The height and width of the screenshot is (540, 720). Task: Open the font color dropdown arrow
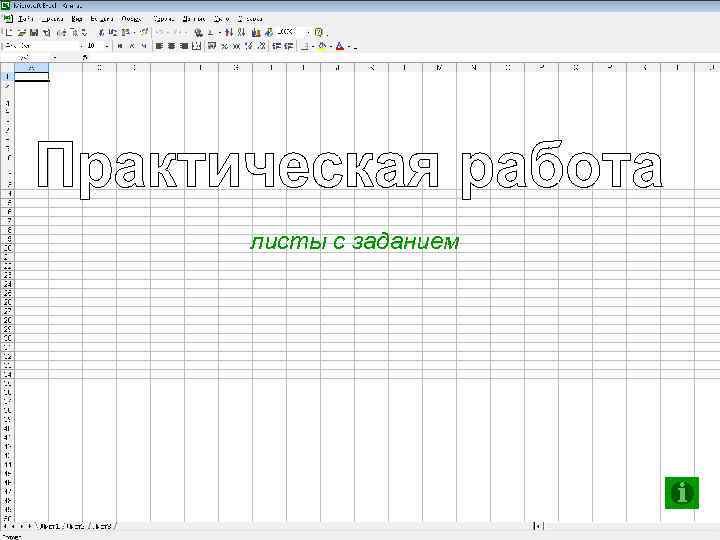(349, 46)
